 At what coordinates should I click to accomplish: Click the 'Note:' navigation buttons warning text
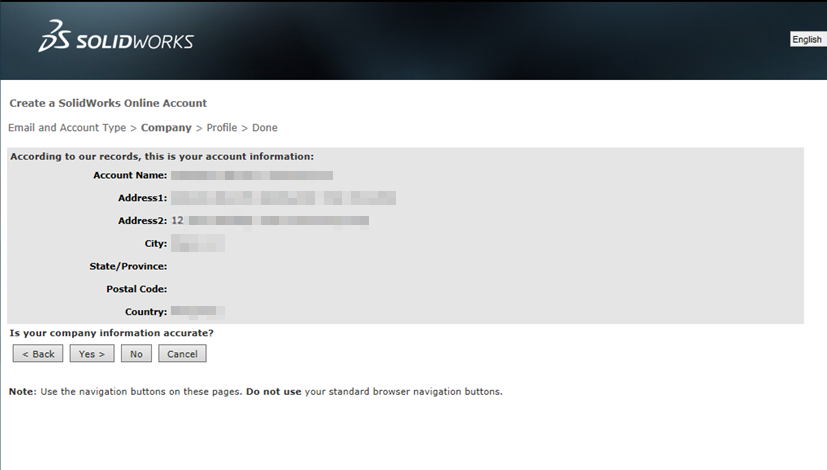255,391
